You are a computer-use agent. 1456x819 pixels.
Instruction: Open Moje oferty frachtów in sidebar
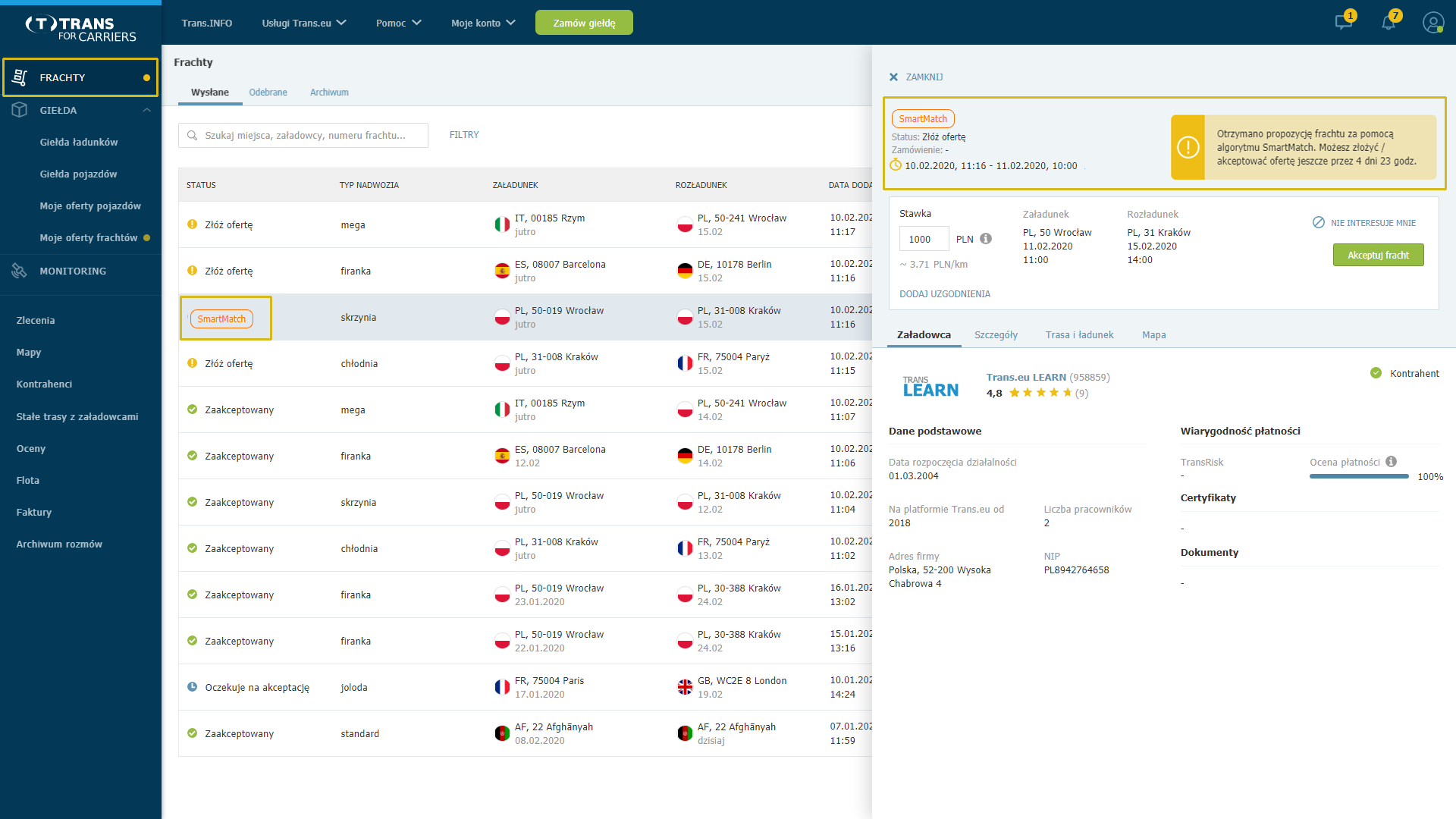pos(89,237)
